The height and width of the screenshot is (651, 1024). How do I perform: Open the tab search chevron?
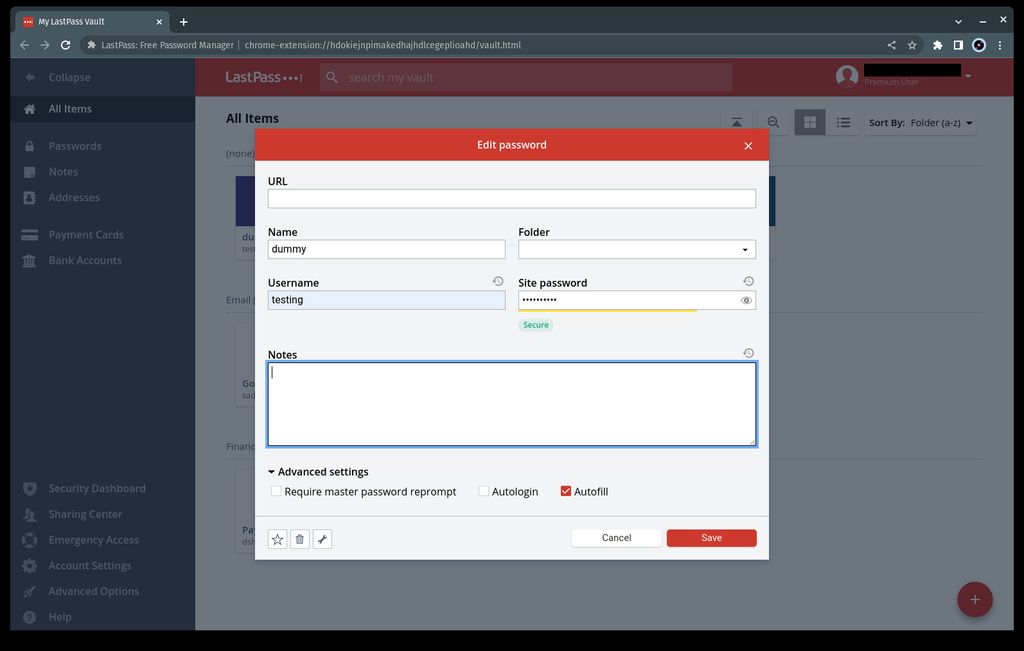(x=958, y=22)
